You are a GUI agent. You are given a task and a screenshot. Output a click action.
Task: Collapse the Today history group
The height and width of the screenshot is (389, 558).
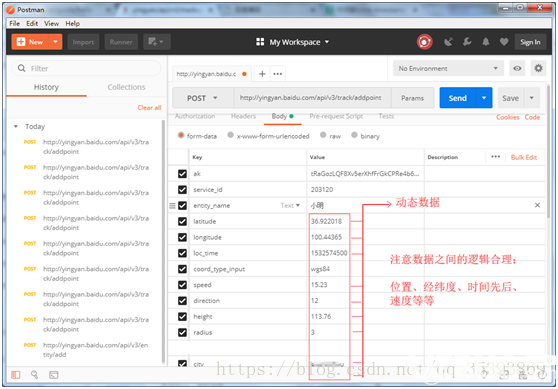(x=16, y=126)
